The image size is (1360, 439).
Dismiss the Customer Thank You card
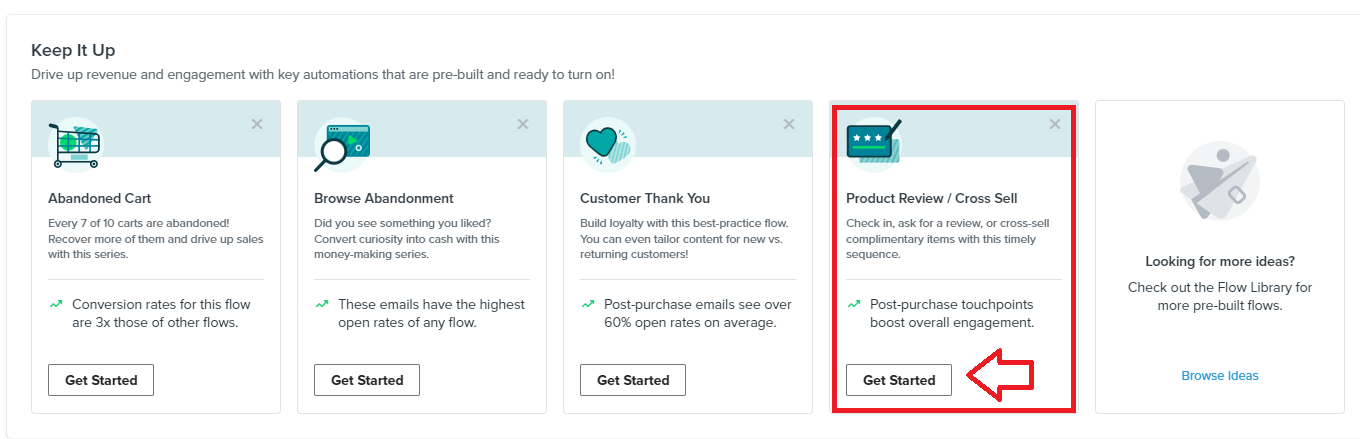(x=789, y=124)
